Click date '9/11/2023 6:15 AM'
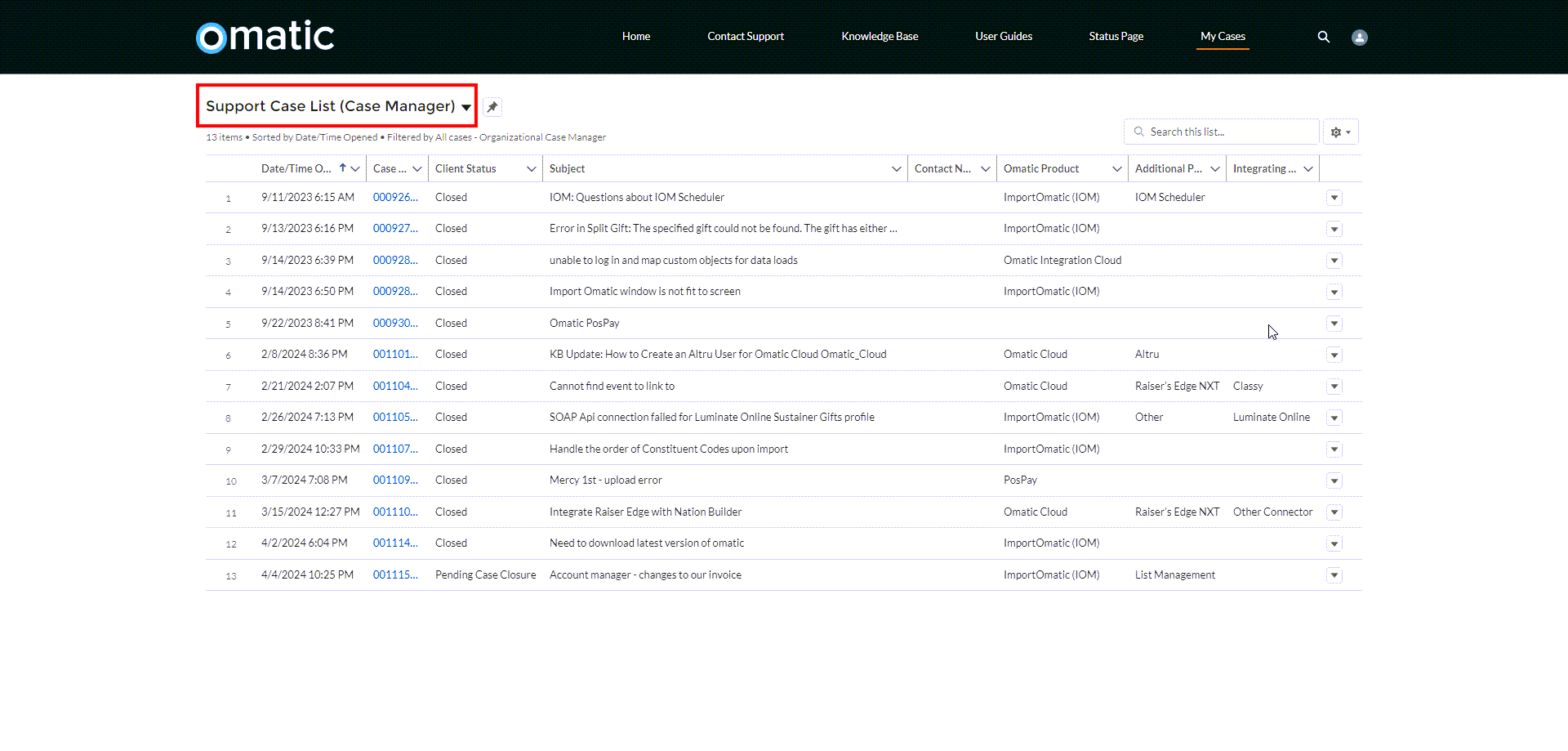 tap(308, 197)
